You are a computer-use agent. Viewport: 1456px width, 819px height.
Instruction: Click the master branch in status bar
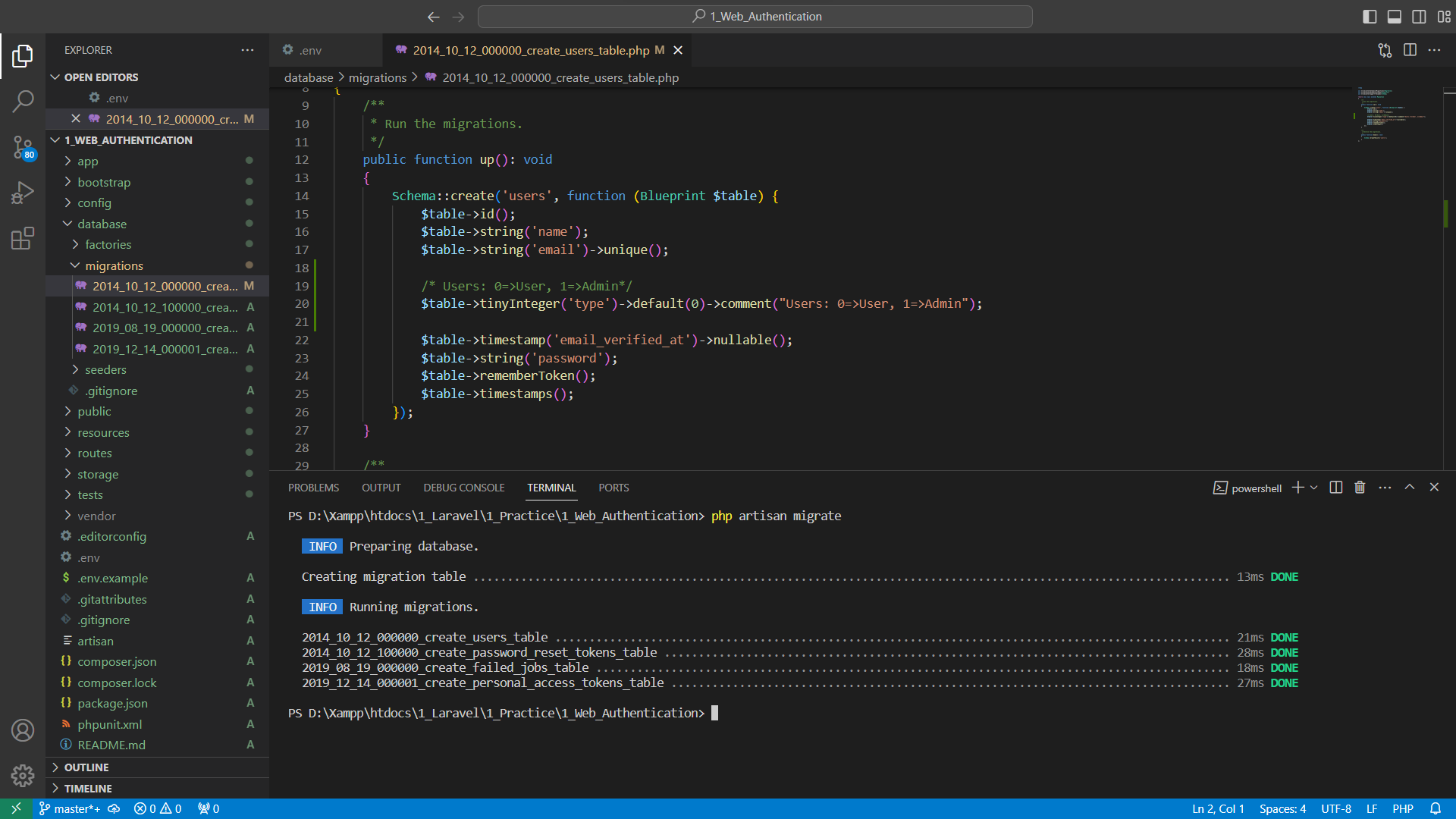click(x=70, y=808)
